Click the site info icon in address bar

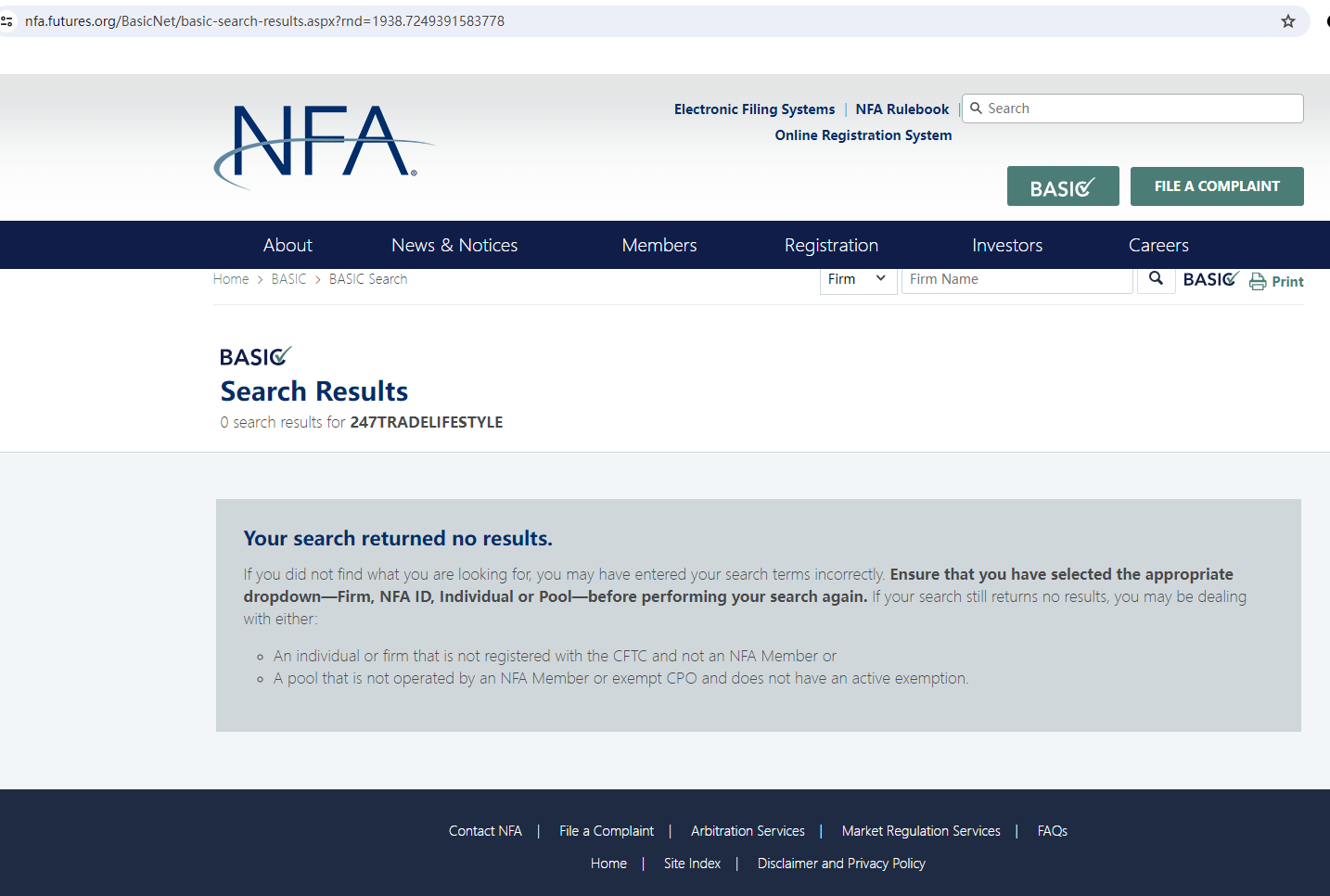pyautogui.click(x=7, y=21)
